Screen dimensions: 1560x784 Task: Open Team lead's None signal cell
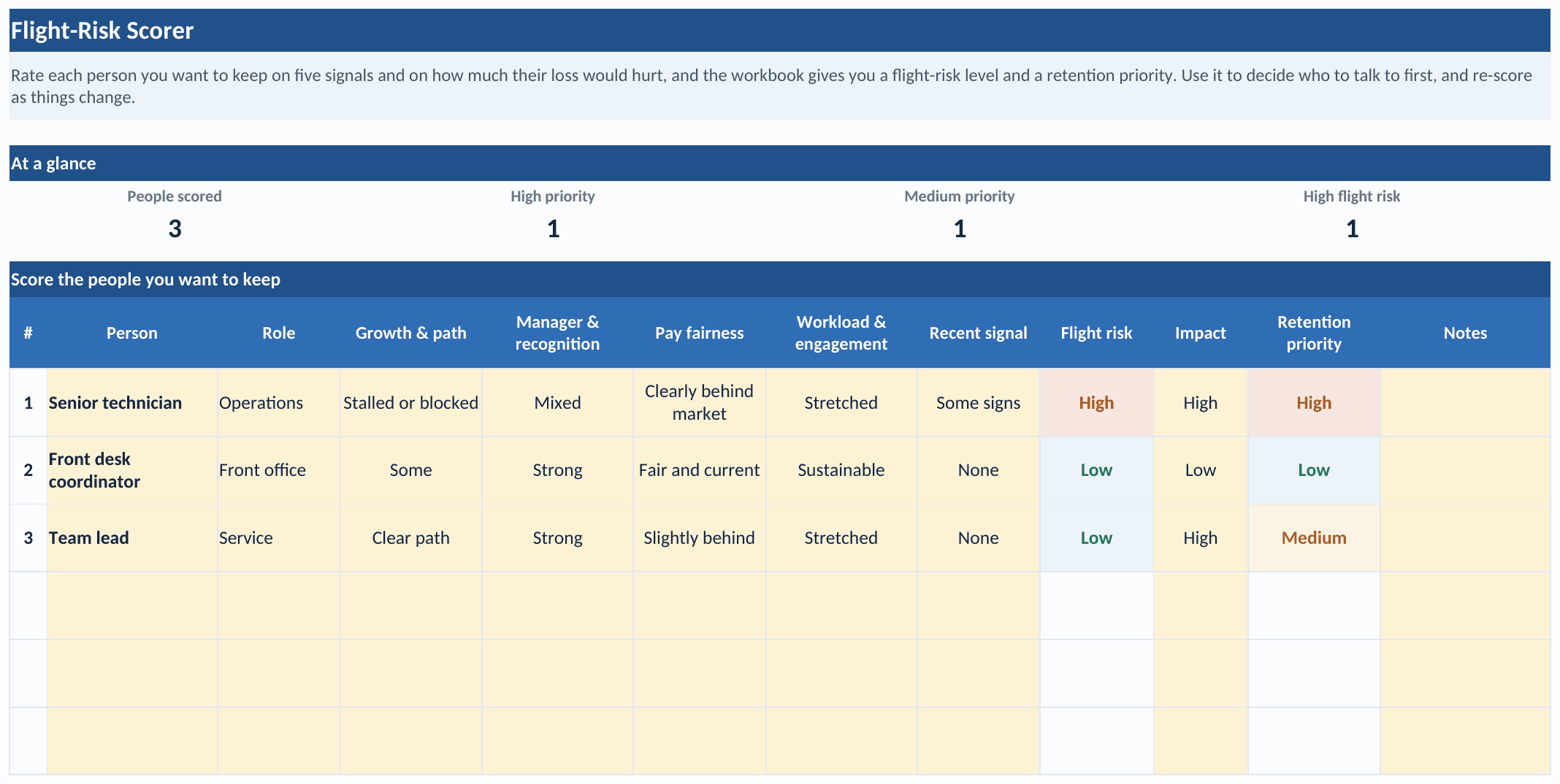click(979, 538)
